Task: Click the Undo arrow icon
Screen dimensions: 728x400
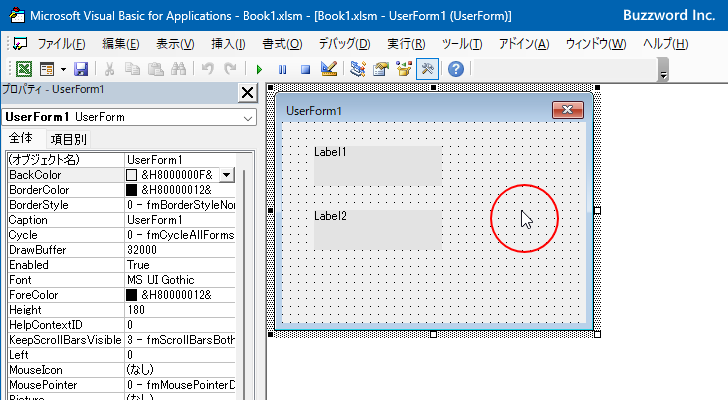Action: [x=208, y=69]
